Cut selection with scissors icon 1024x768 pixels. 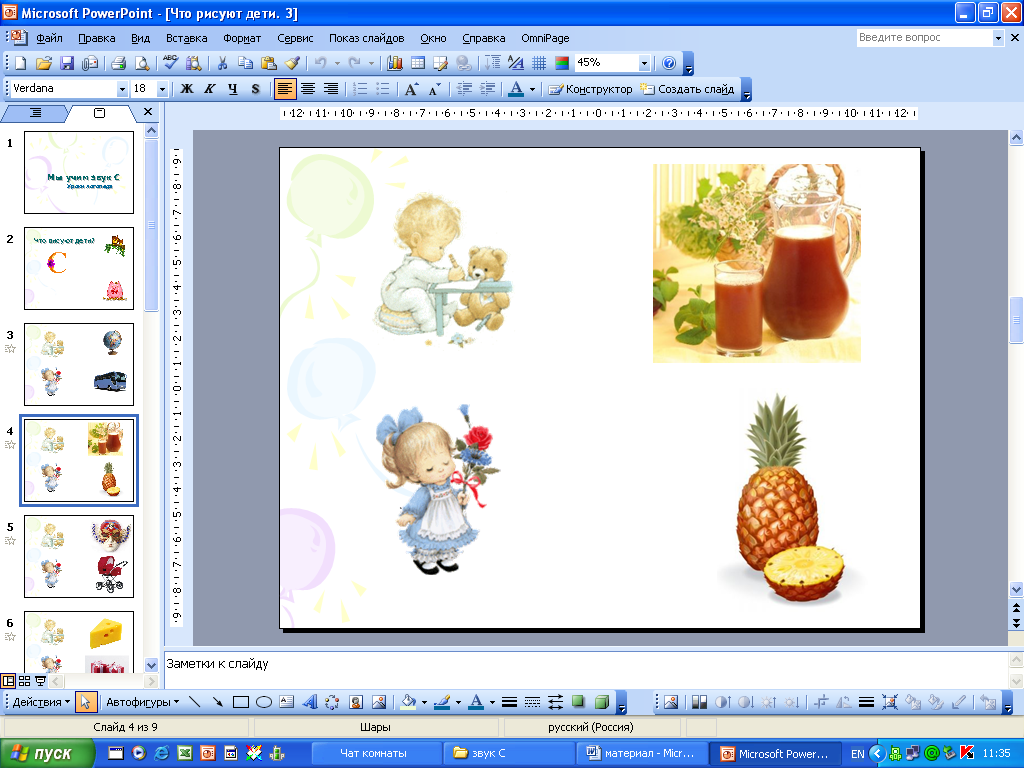(222, 63)
